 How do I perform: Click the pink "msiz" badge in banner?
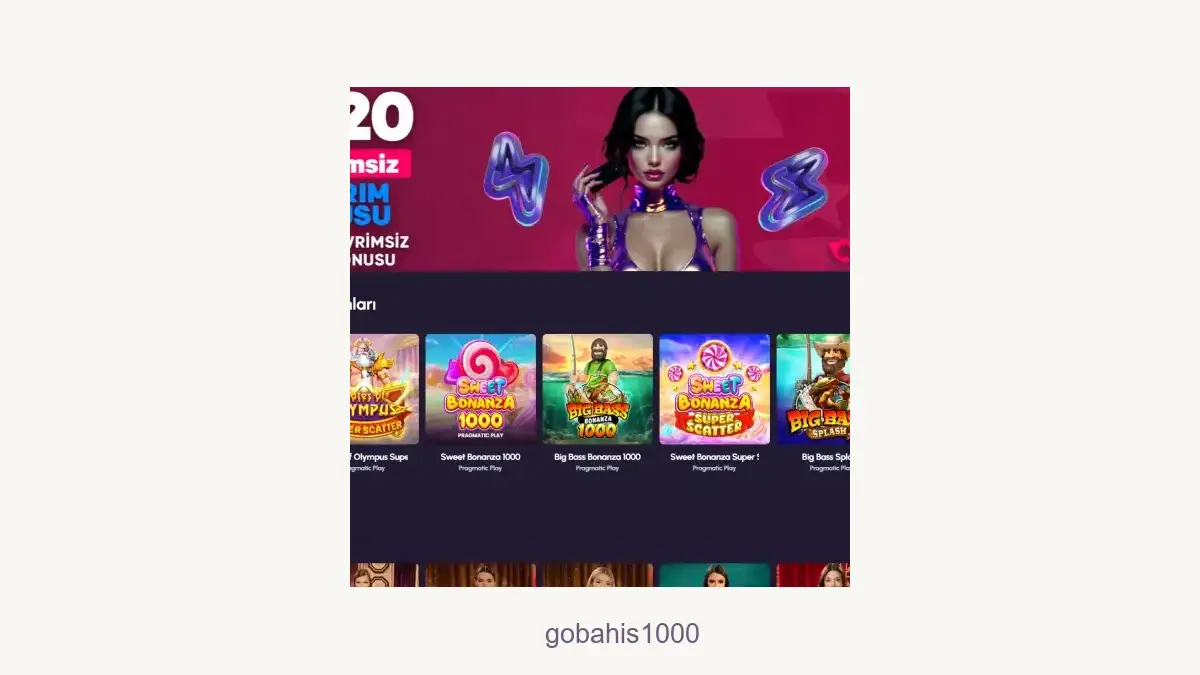coord(380,164)
